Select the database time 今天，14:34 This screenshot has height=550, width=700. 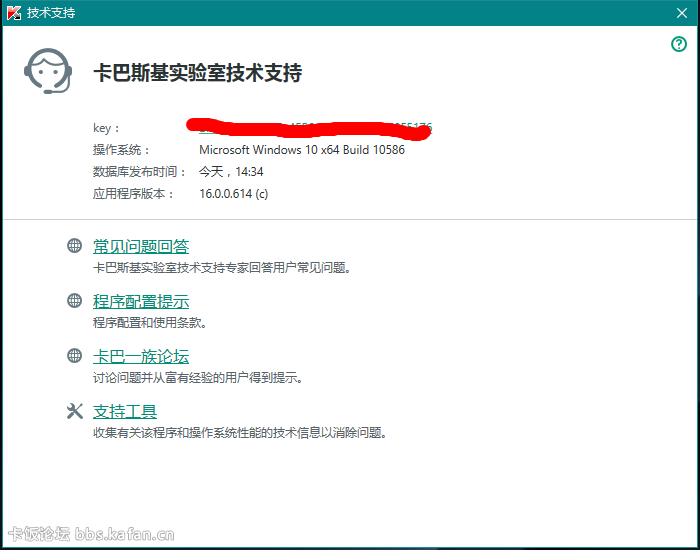231,171
